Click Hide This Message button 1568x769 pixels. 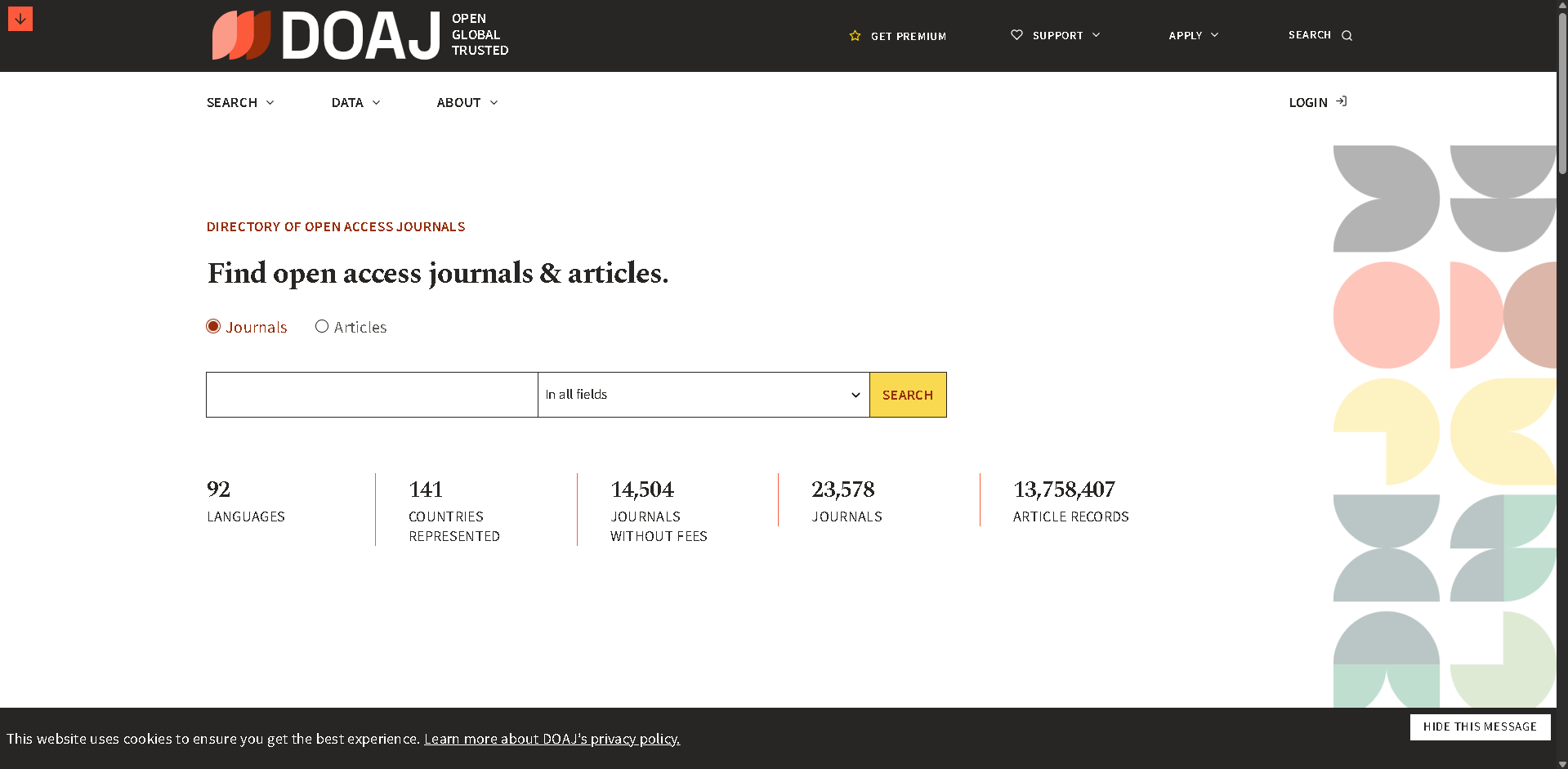click(x=1480, y=727)
